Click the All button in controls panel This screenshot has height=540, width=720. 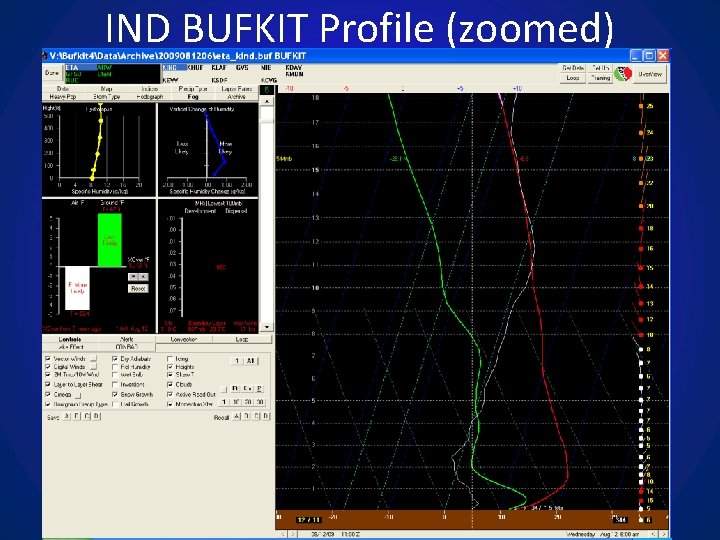pyautogui.click(x=251, y=361)
